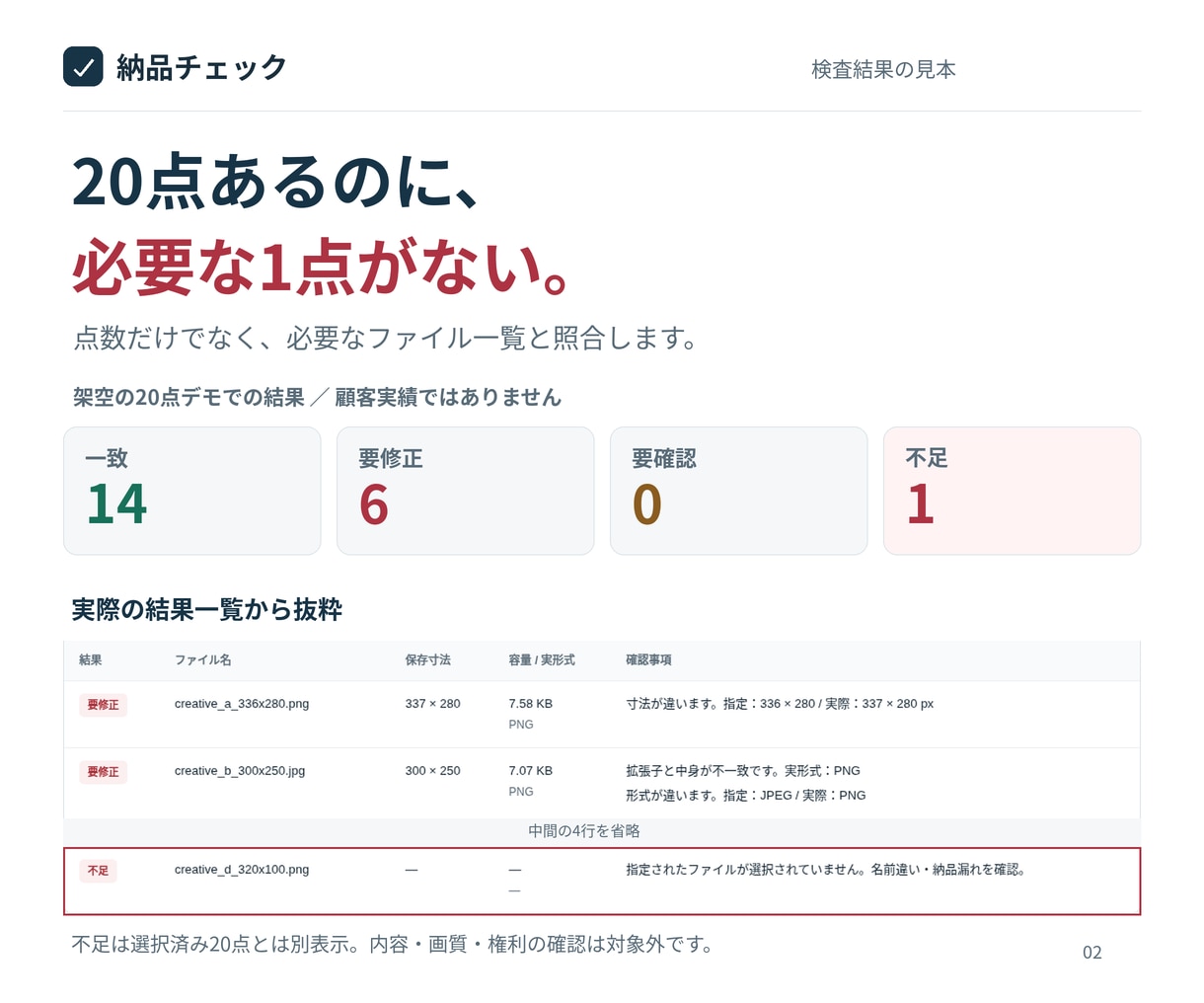The width and height of the screenshot is (1204, 1003).
Task: Click the 検査結果の見本 header label
Action: [883, 69]
